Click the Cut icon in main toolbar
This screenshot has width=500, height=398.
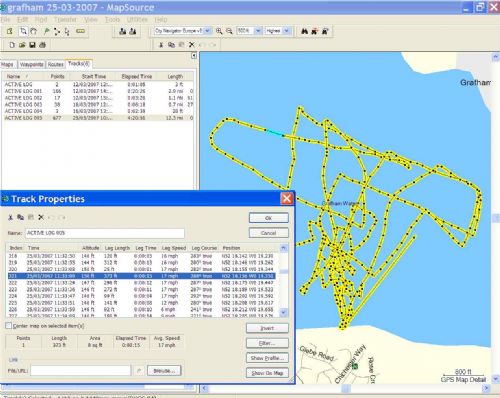coord(161,45)
